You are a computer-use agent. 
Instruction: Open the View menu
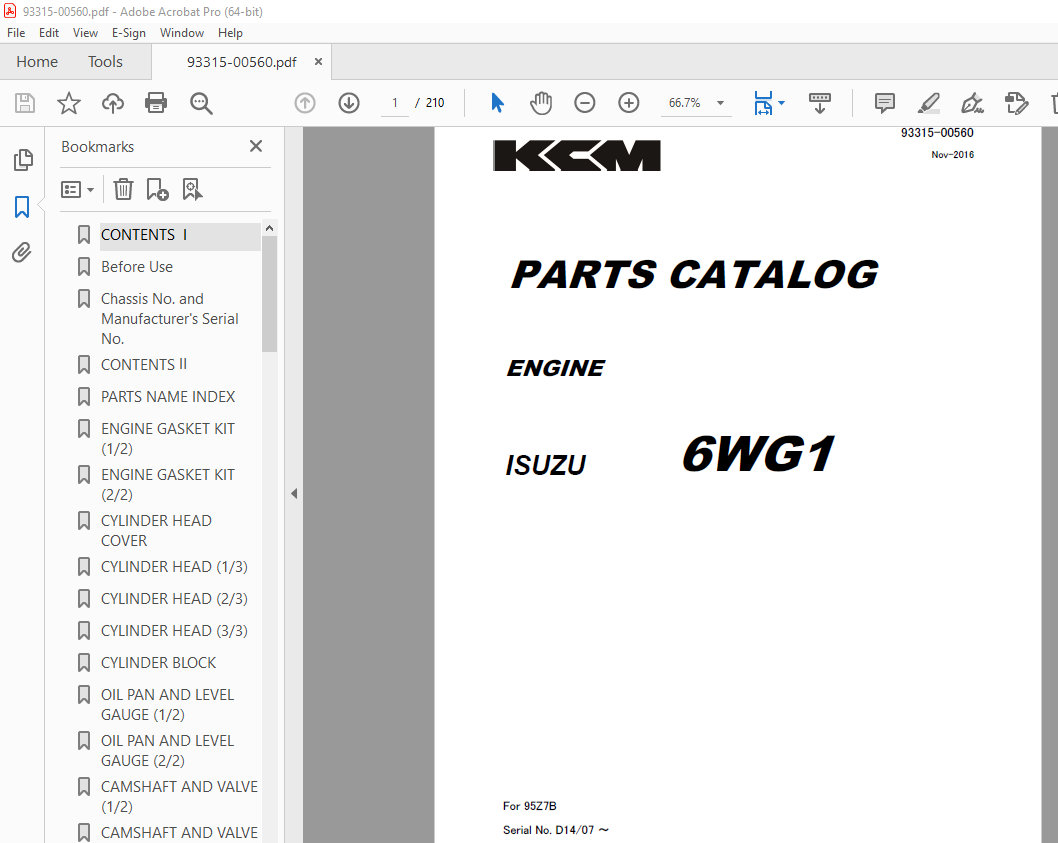(x=85, y=32)
